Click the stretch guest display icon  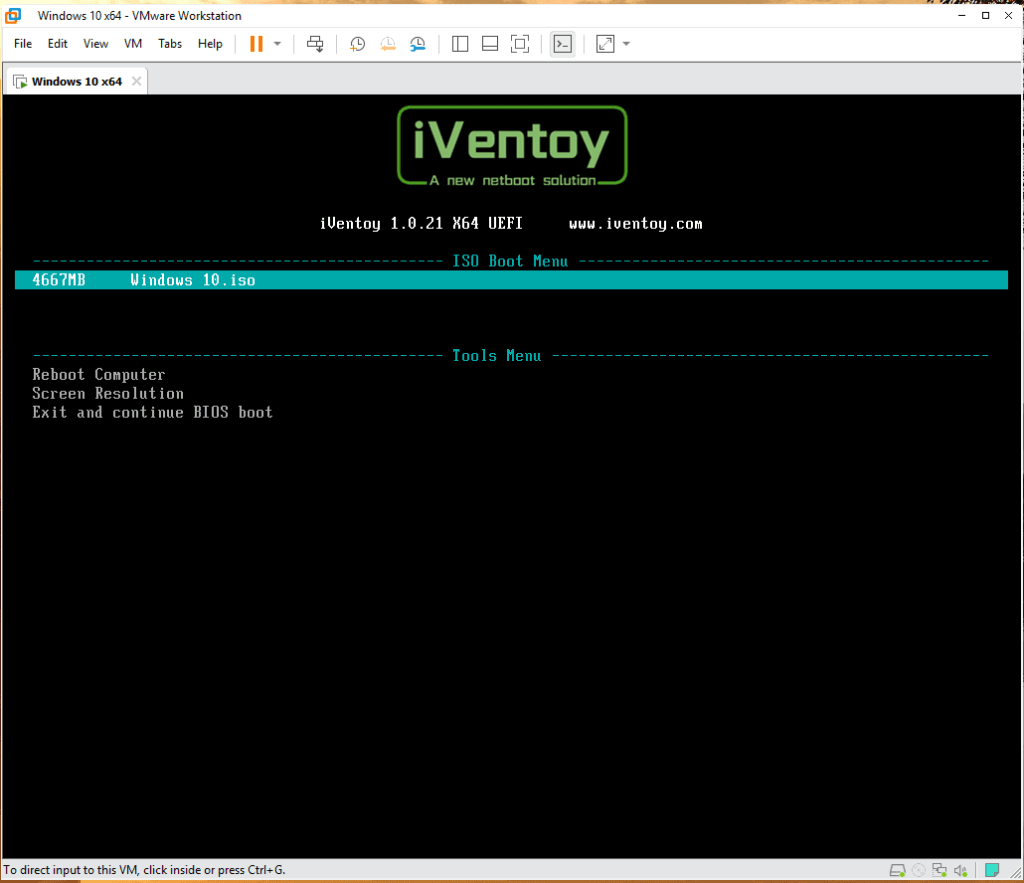click(x=605, y=44)
